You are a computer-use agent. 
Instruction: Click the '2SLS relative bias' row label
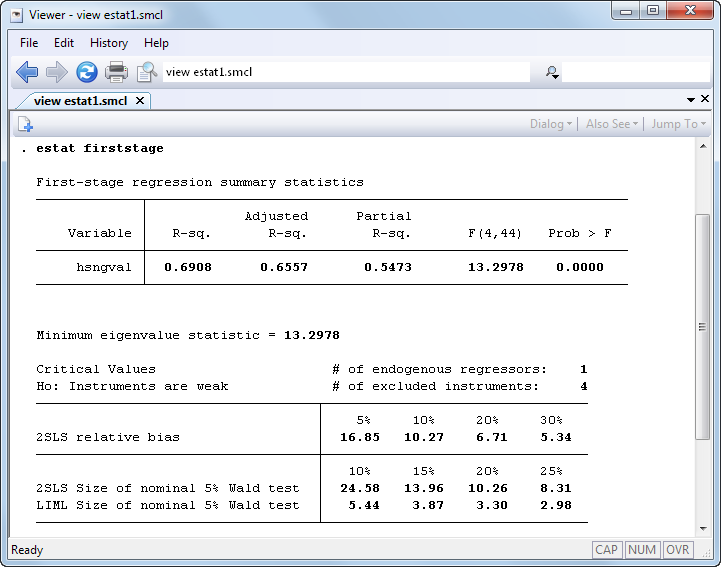point(108,437)
